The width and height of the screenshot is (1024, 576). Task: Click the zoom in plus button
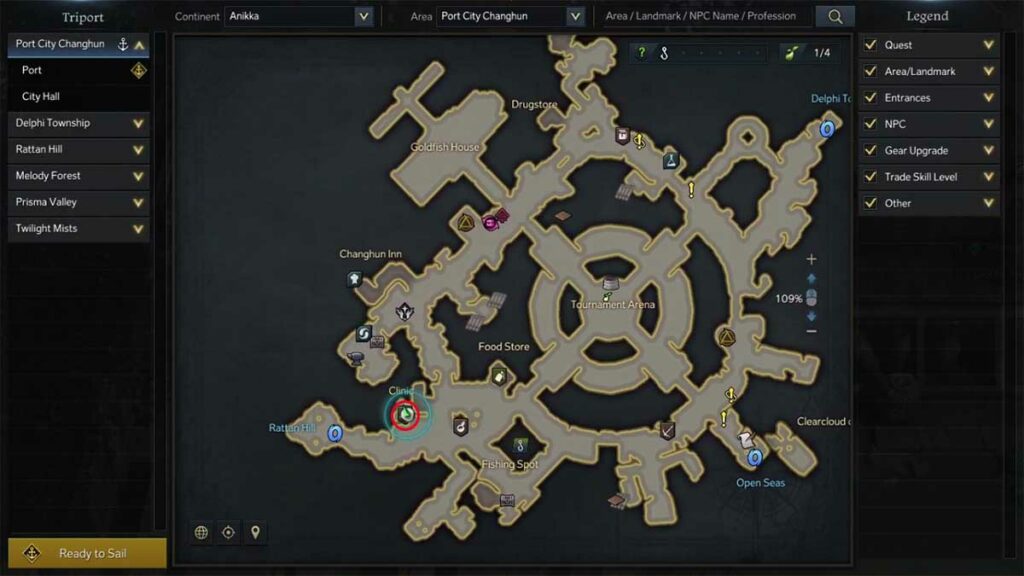811,259
